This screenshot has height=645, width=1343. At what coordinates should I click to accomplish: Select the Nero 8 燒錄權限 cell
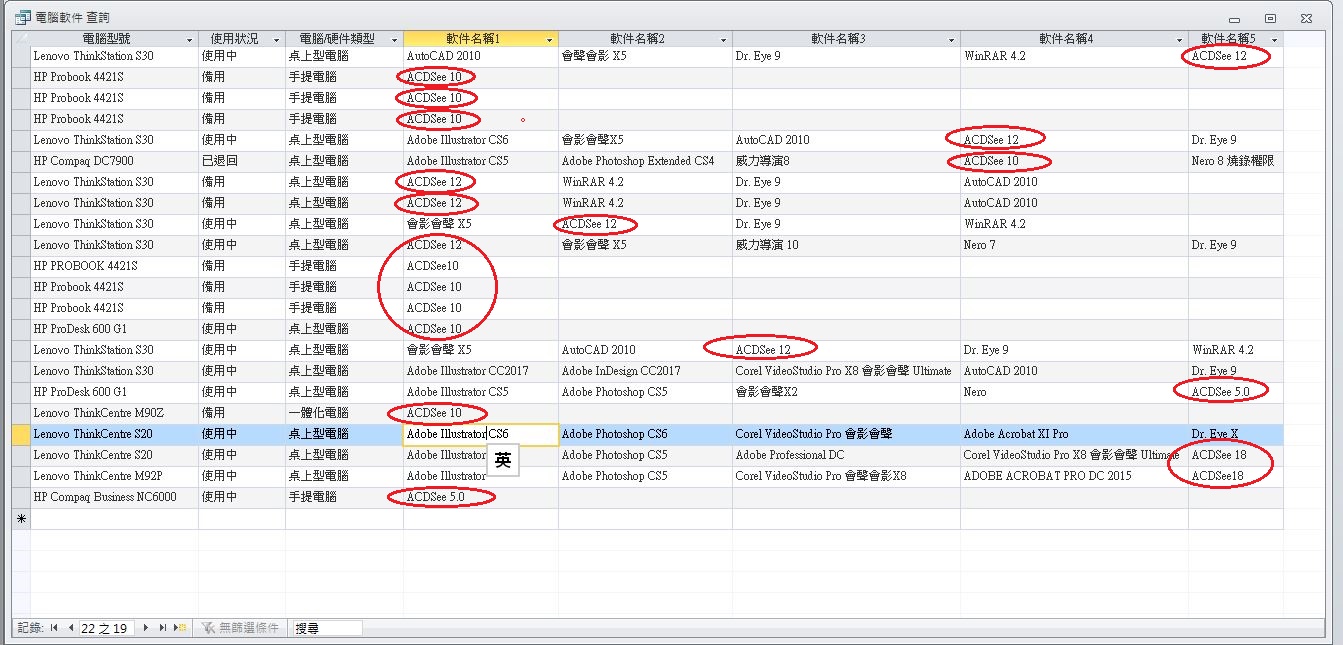click(x=1236, y=161)
